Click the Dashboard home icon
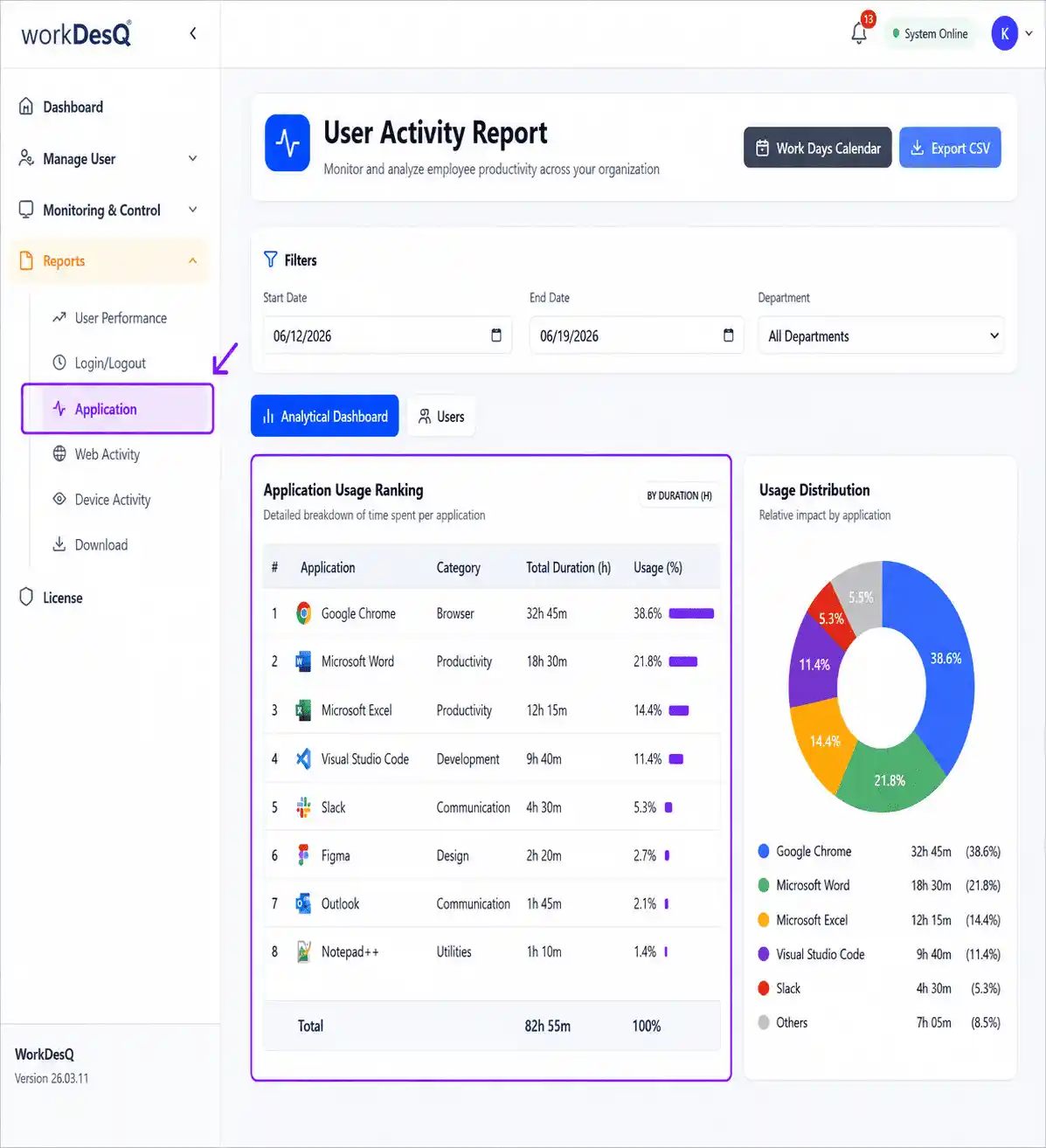 26,107
